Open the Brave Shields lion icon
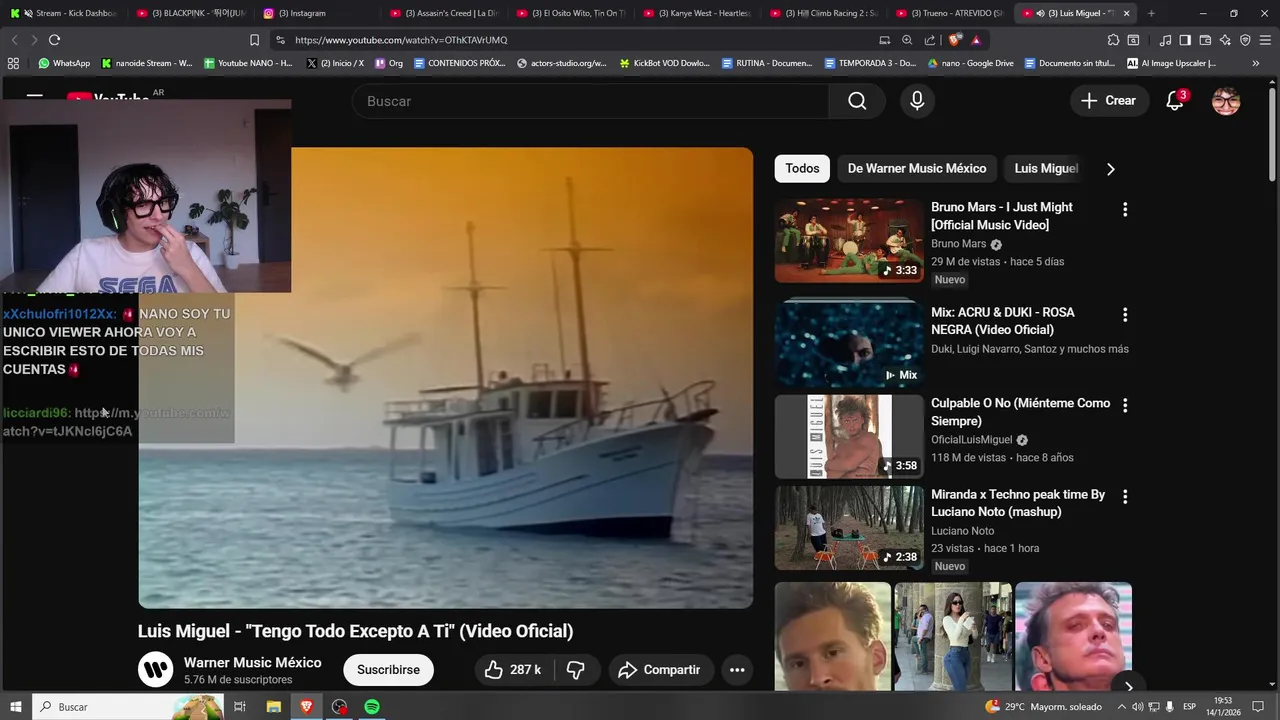Screen dimensions: 1280x720 955,40
